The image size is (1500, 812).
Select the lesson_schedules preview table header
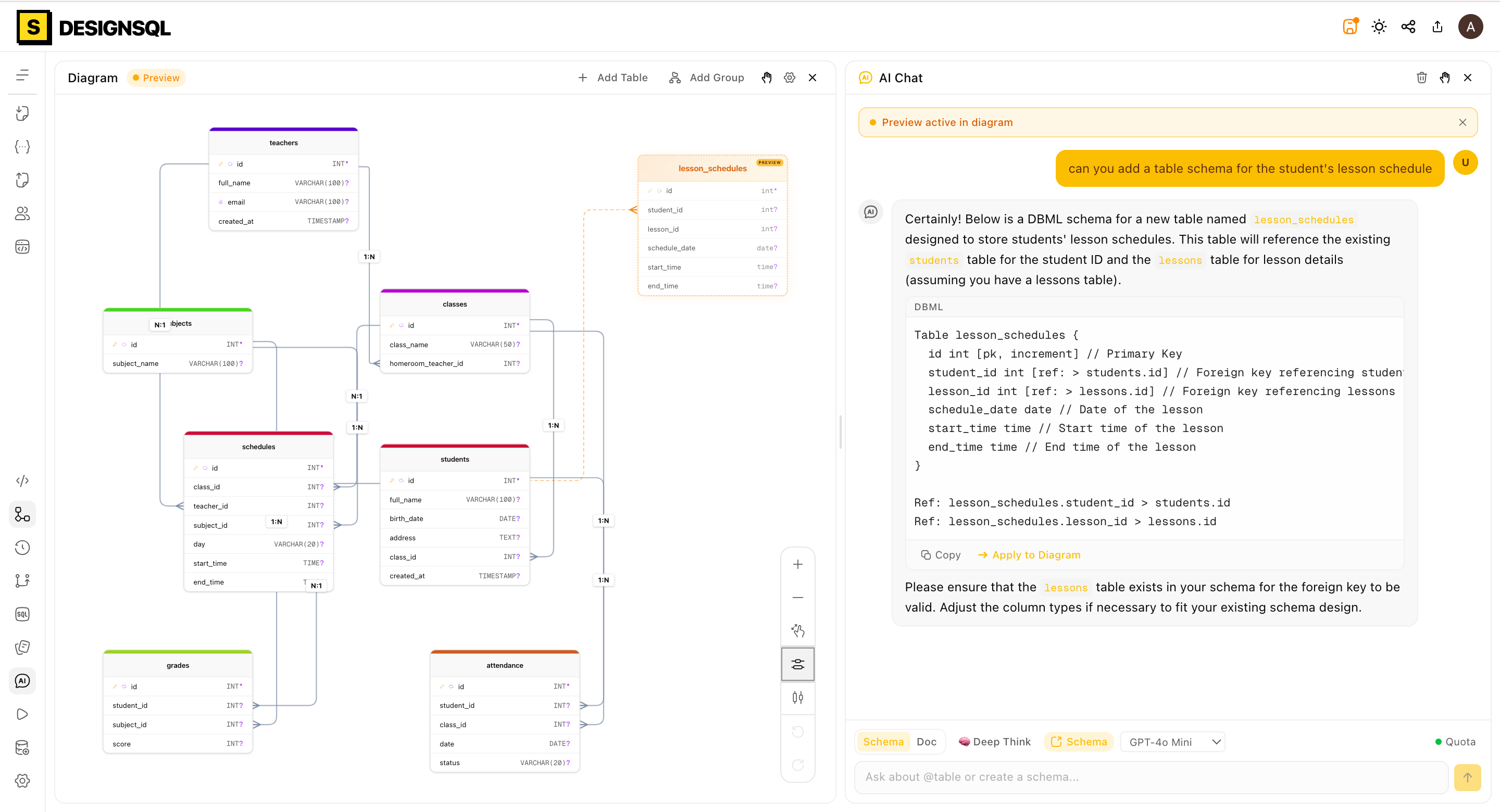click(712, 168)
